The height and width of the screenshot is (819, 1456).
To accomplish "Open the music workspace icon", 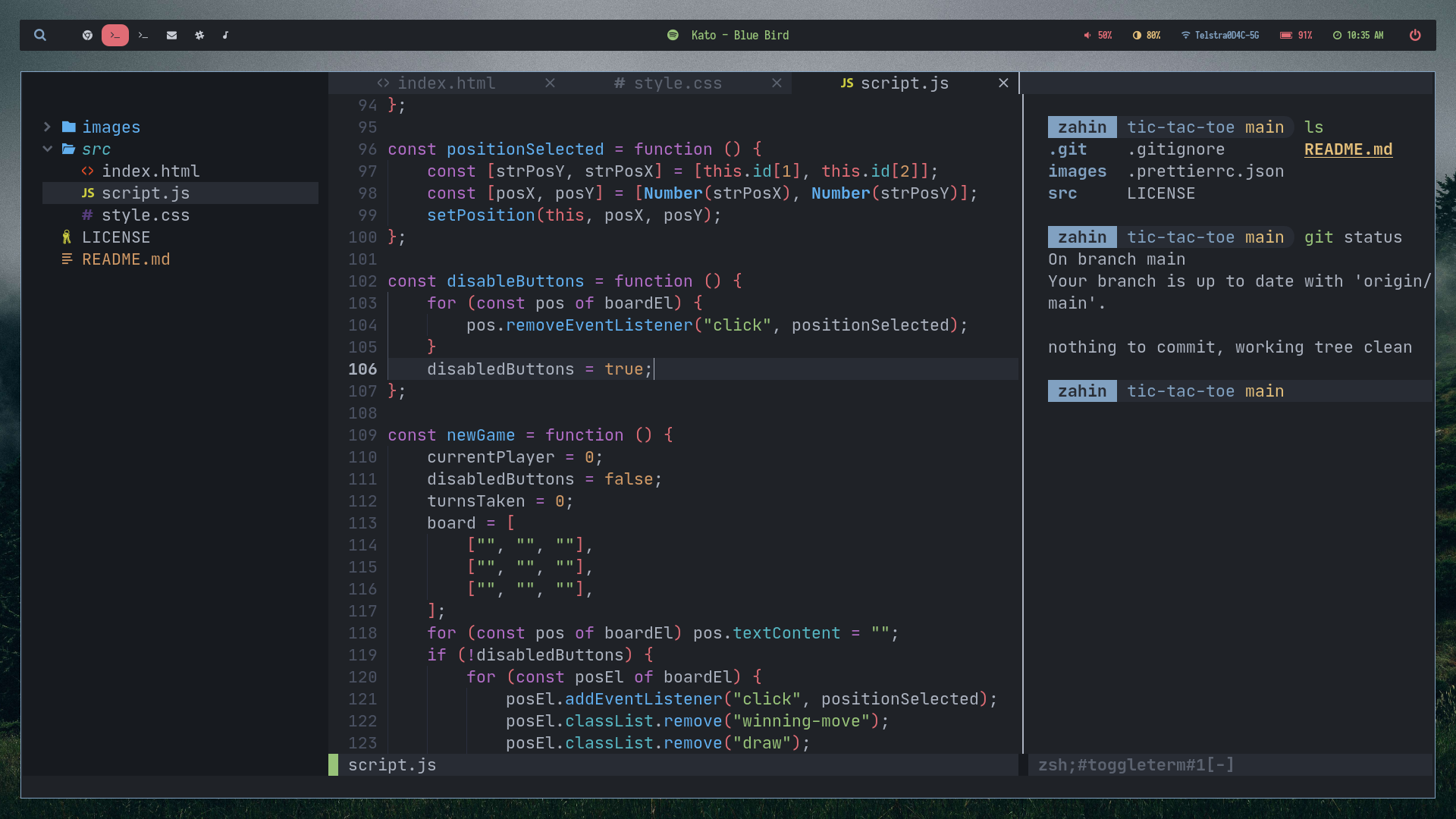I will click(226, 35).
